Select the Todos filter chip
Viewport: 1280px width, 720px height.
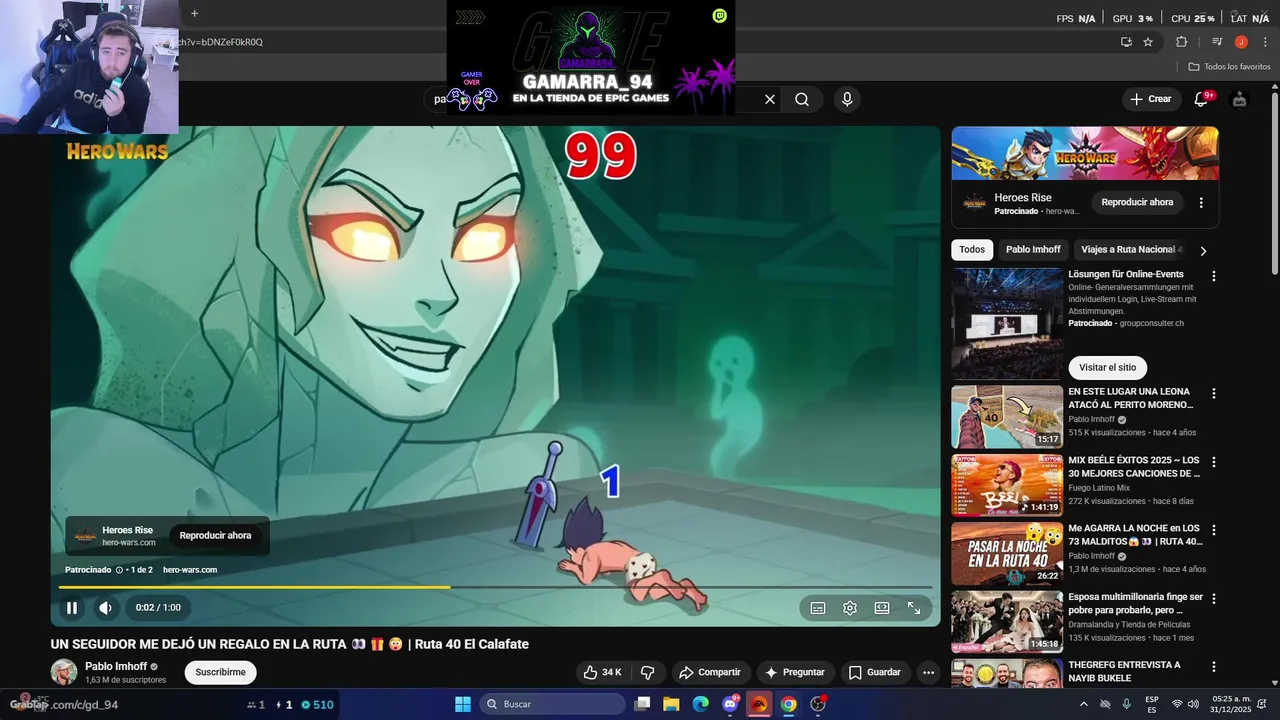(972, 250)
